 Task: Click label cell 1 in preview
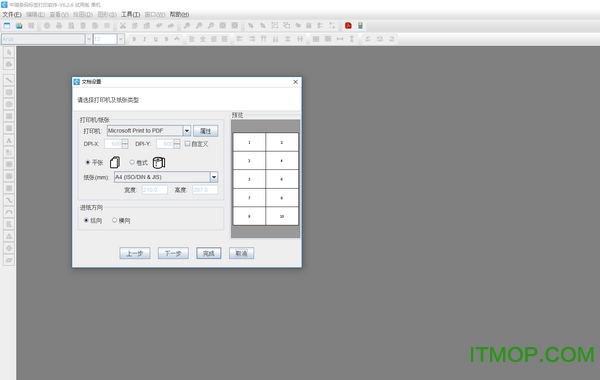click(x=249, y=142)
